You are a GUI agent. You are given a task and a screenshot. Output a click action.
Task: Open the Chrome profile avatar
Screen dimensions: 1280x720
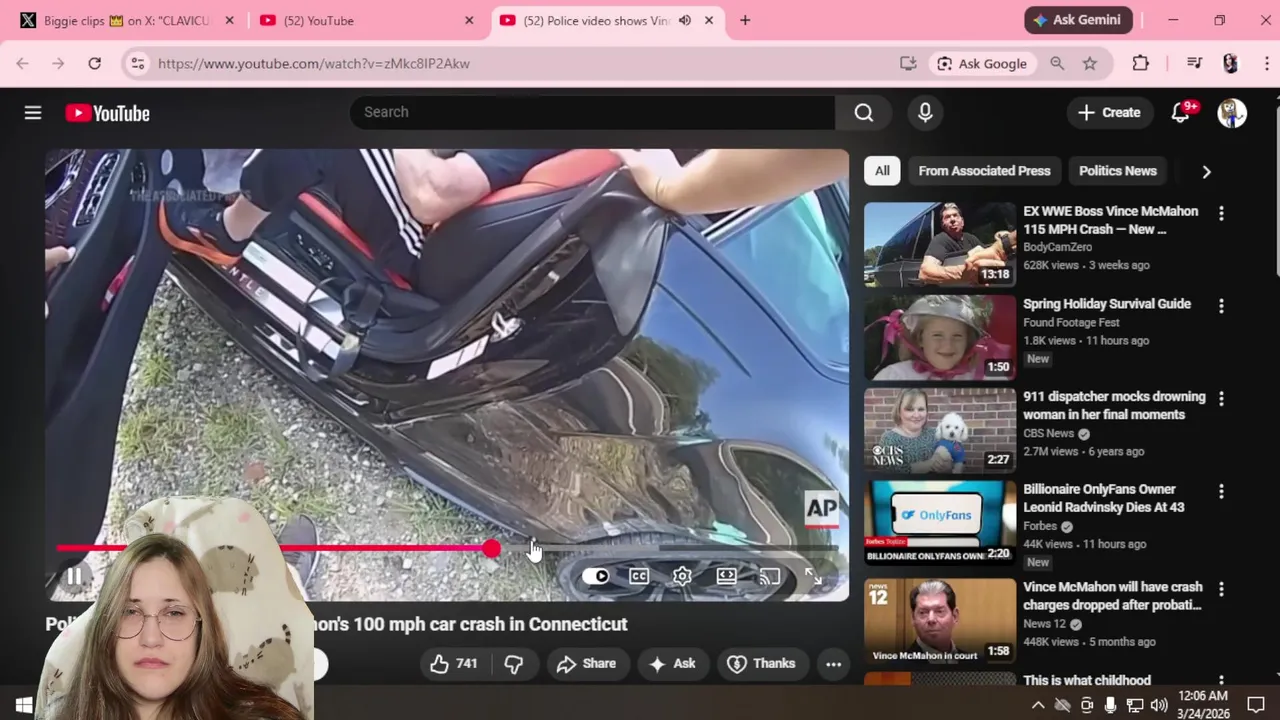(x=1230, y=63)
